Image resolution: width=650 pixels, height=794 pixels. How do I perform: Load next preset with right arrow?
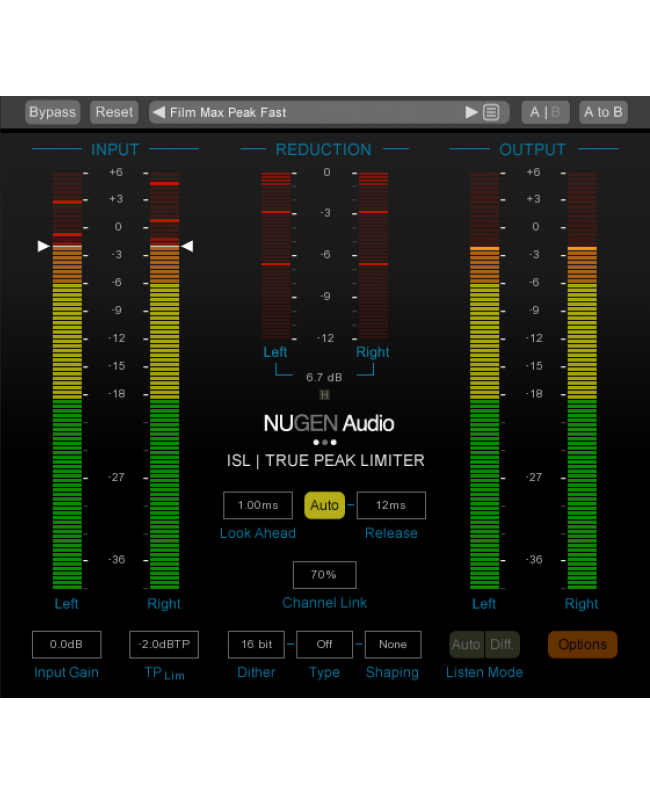[x=471, y=112]
